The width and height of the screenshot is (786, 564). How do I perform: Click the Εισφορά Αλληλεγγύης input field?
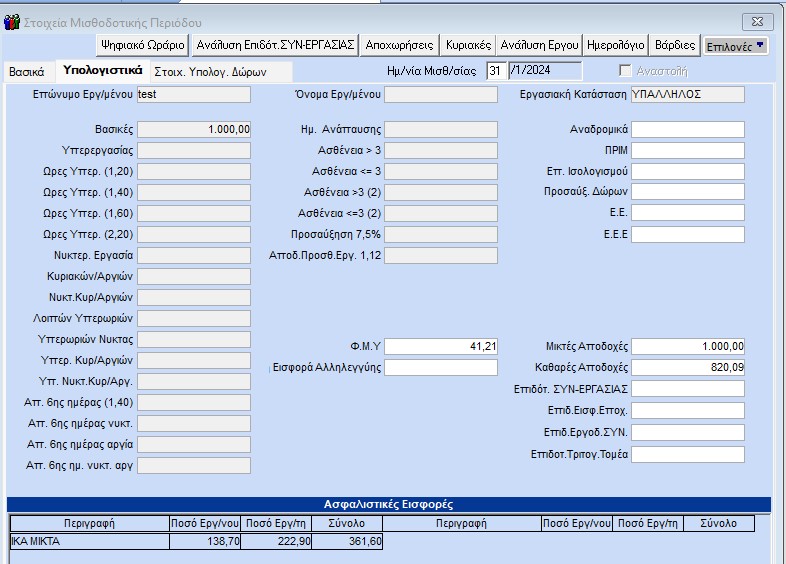coord(440,367)
